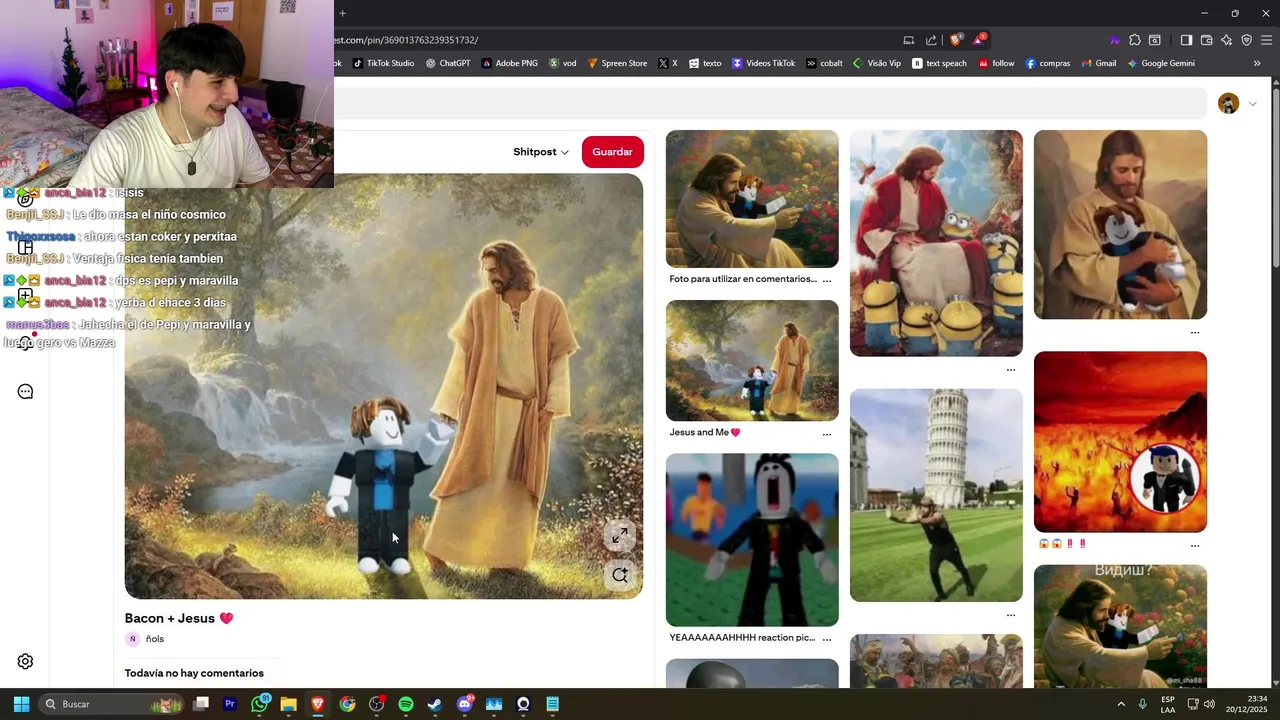Open the Pinterest messages chat bubble icon

tap(26, 392)
